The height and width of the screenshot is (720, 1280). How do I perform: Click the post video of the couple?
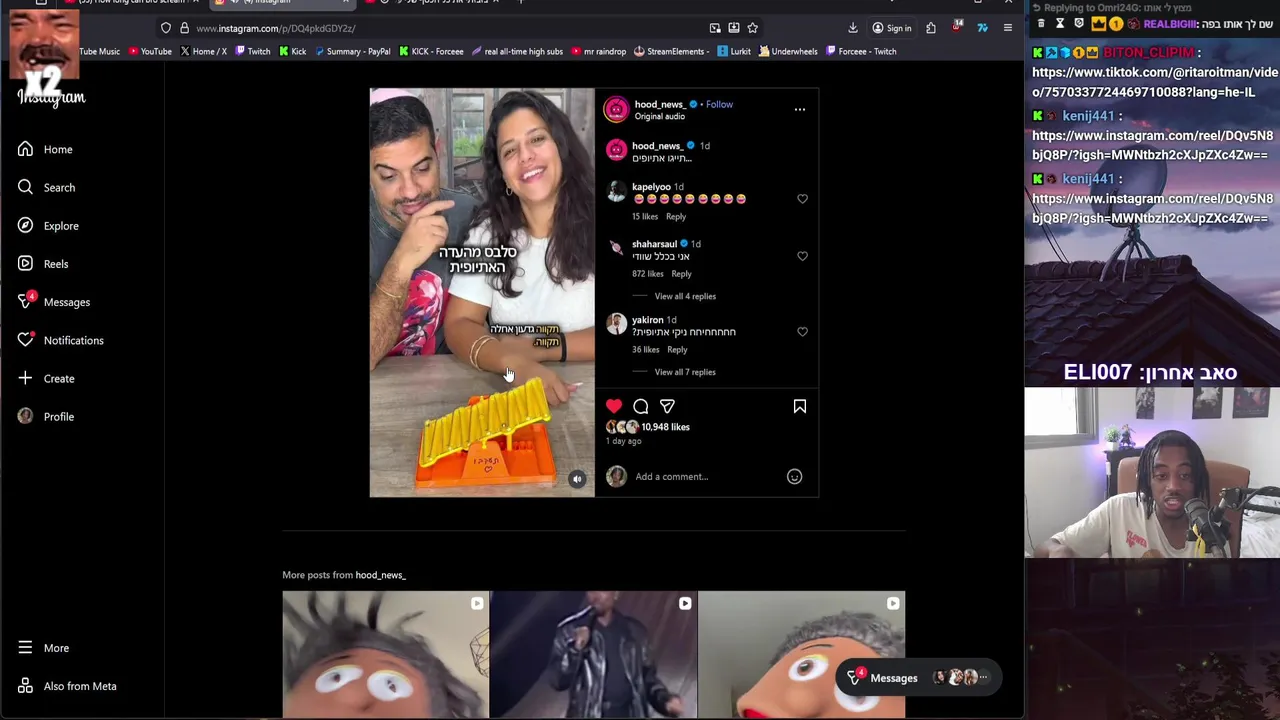482,292
